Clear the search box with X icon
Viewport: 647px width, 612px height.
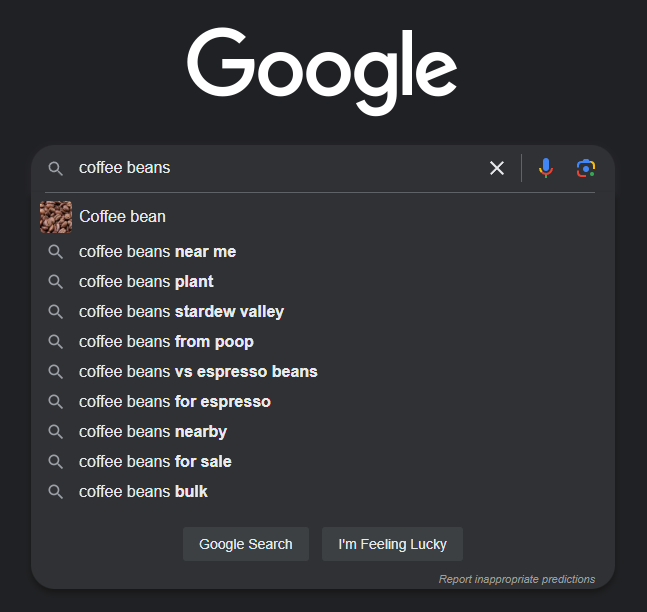click(497, 168)
